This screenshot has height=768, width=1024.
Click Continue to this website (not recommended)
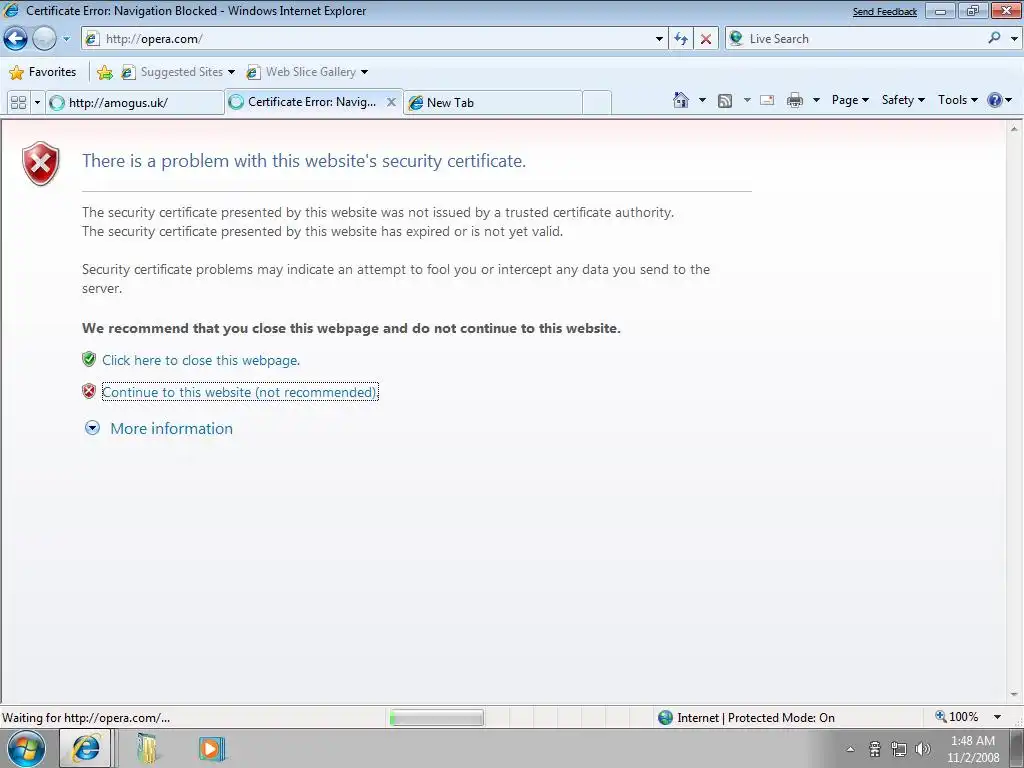click(240, 392)
